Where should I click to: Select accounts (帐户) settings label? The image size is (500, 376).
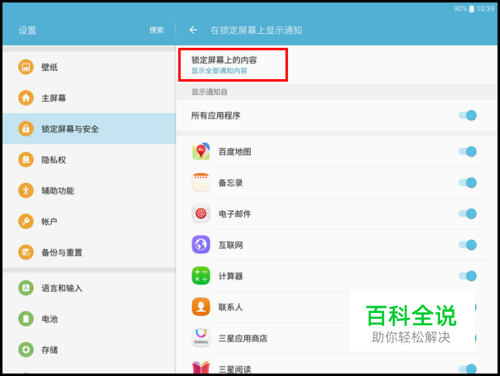point(49,222)
